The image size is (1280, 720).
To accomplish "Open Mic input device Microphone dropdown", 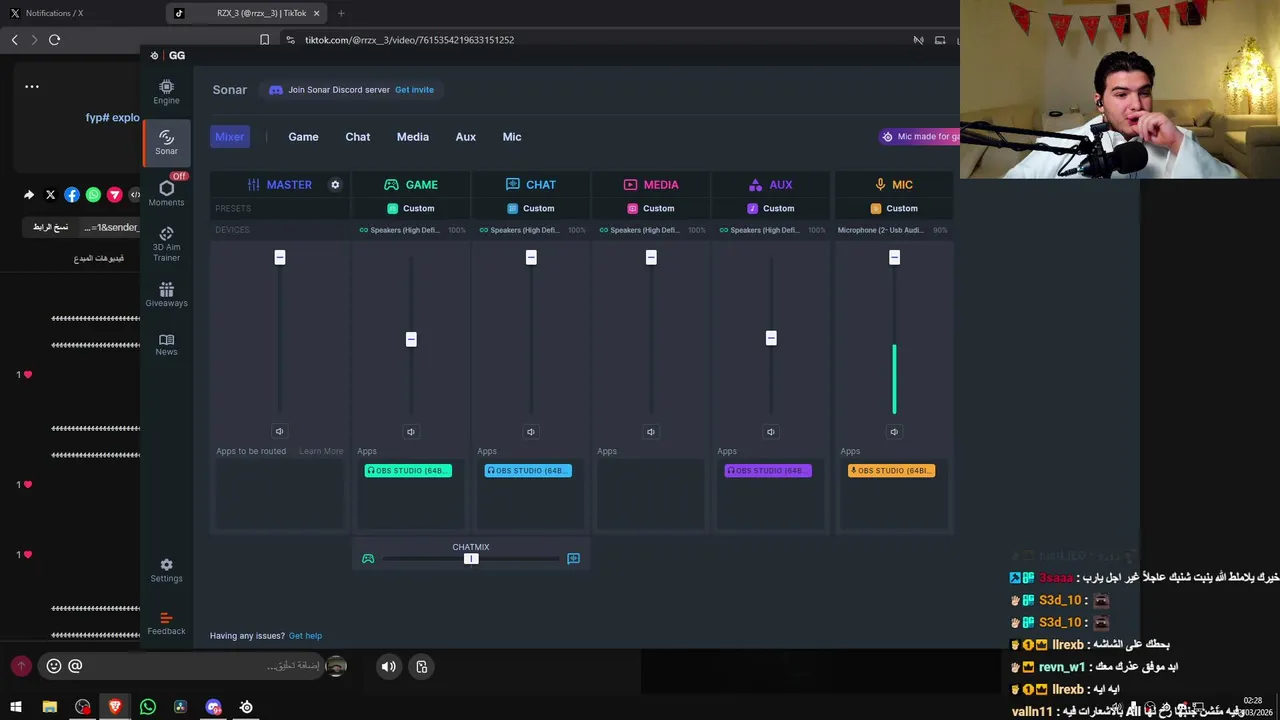I will pyautogui.click(x=892, y=230).
